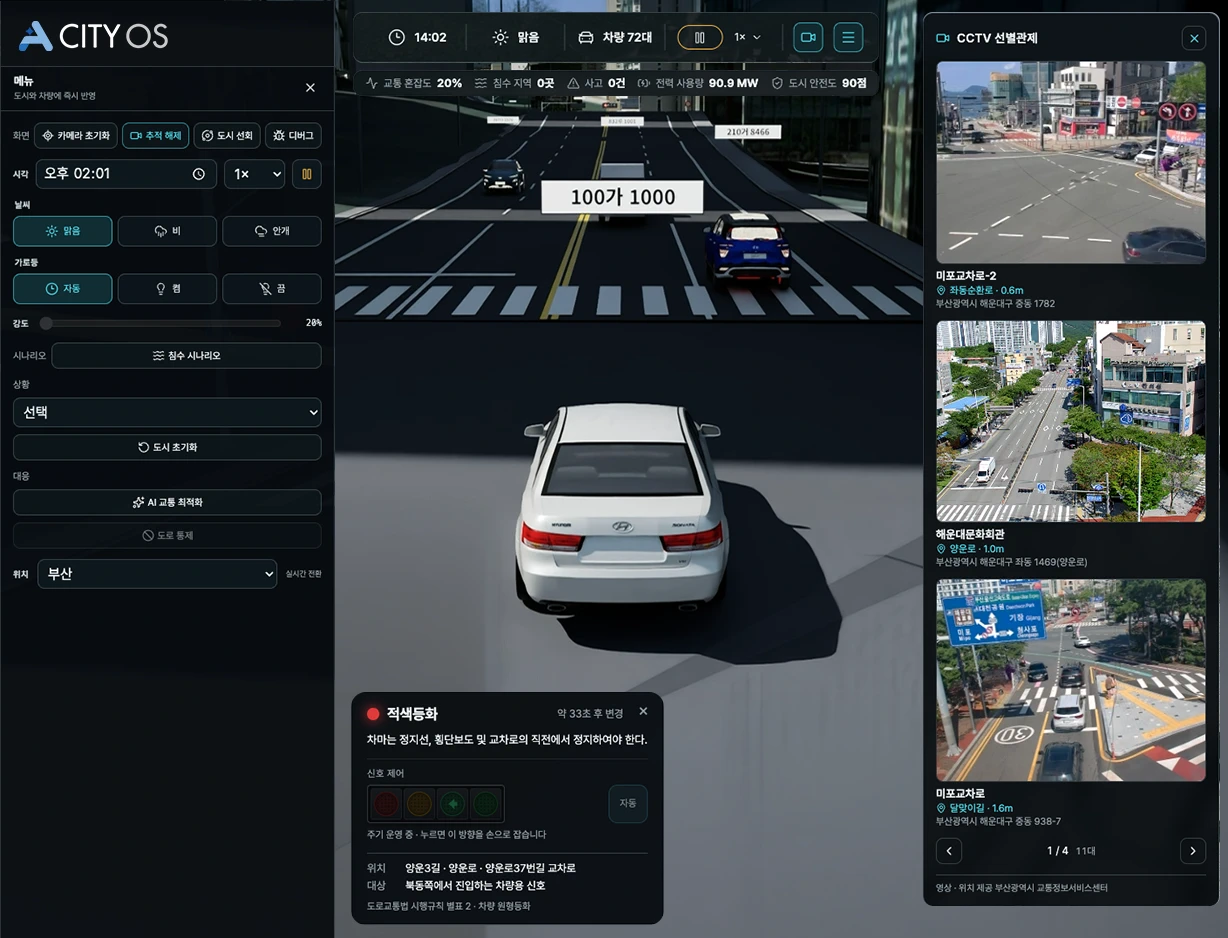Click the 맑음 weather indicator in top bar
This screenshot has width=1228, height=938.
point(516,38)
